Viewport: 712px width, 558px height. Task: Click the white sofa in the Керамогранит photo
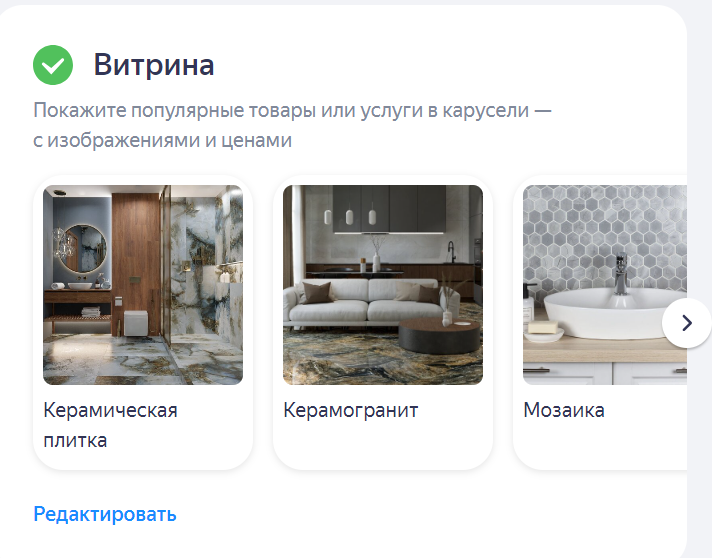coord(370,301)
